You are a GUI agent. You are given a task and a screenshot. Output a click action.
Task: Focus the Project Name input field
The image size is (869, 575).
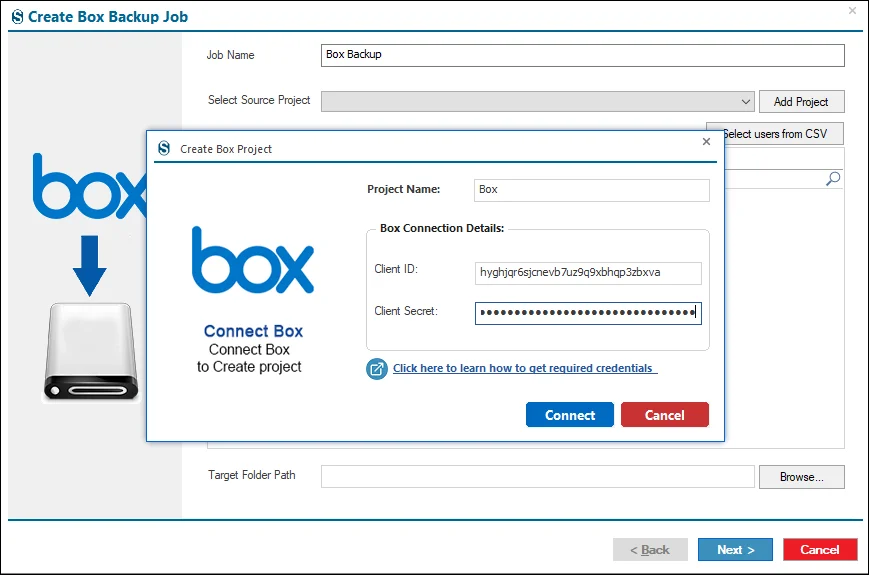[591, 190]
